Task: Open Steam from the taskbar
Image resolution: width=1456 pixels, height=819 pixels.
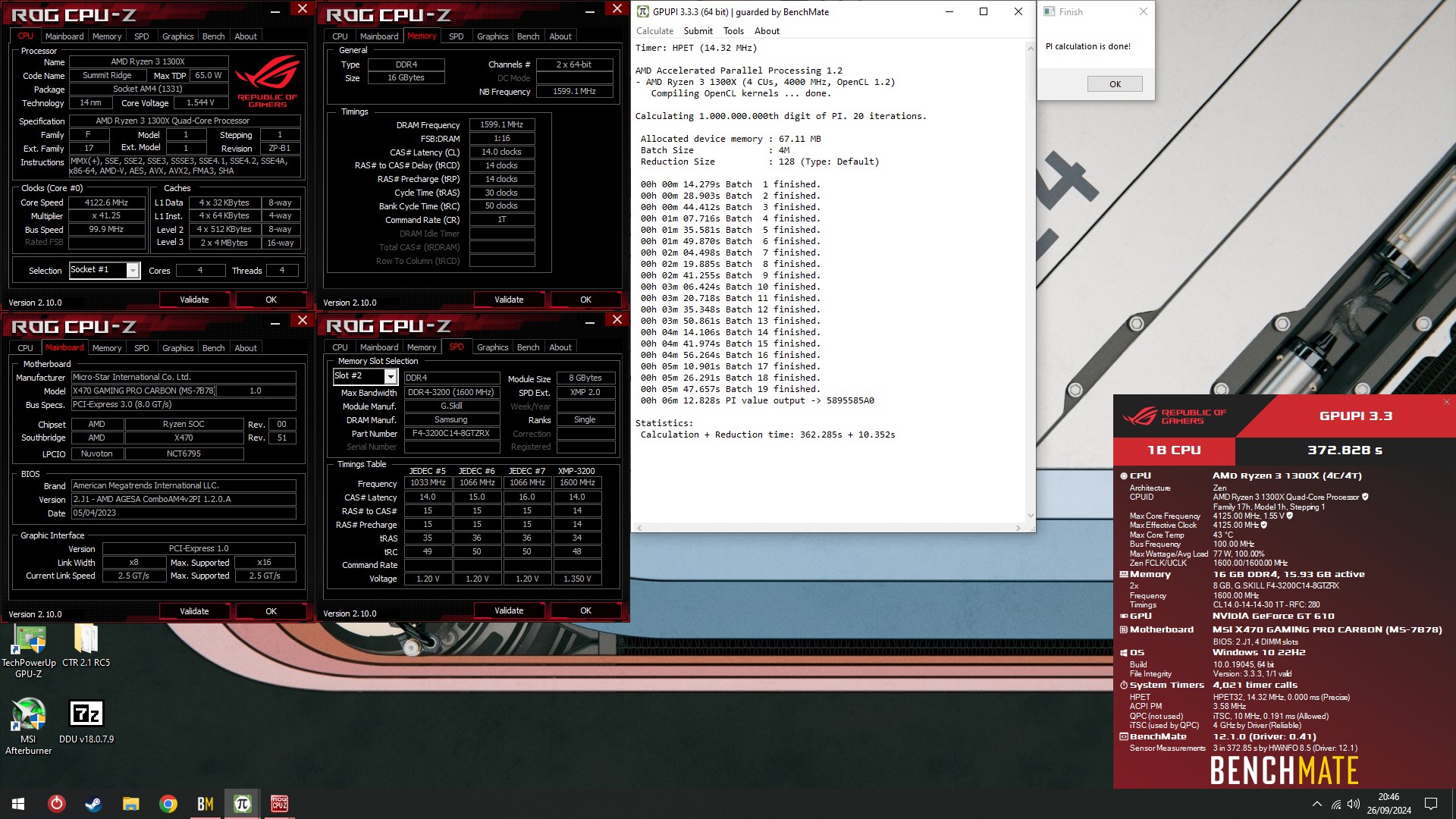Action: [93, 804]
